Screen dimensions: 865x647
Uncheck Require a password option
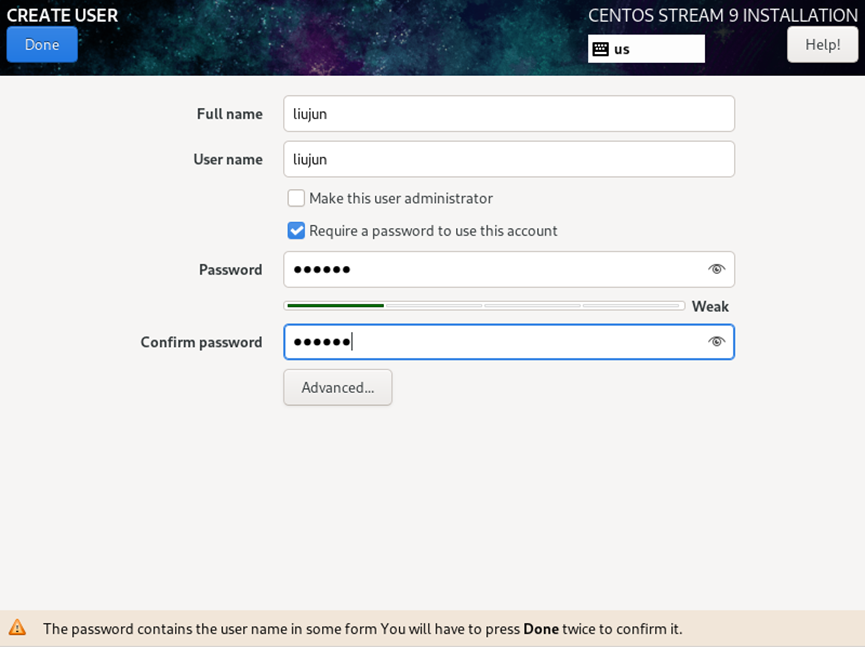(296, 231)
